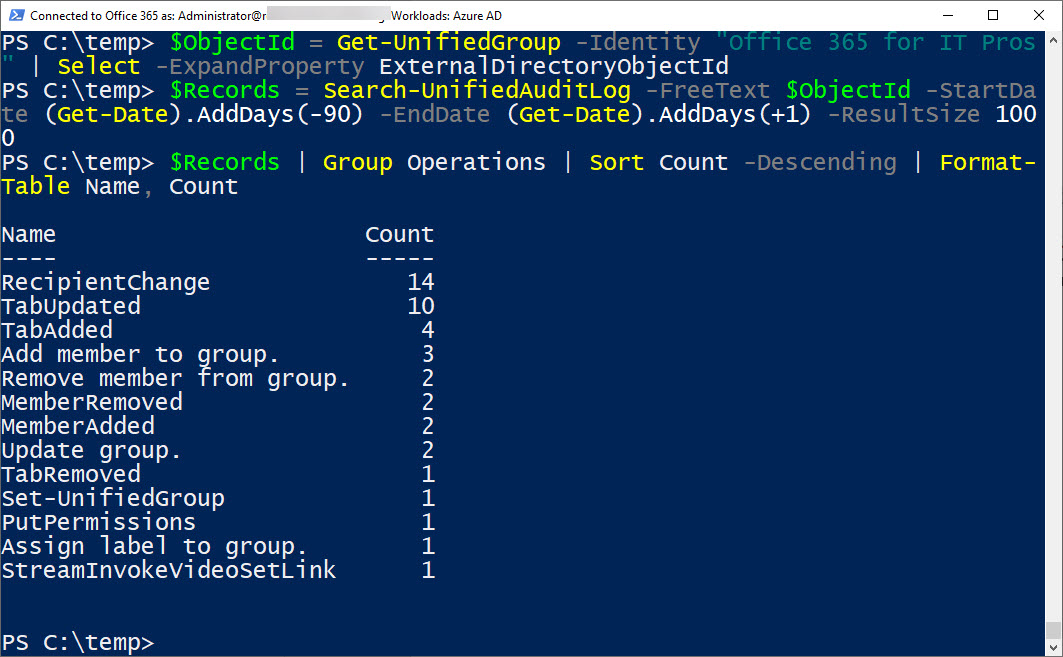Image resolution: width=1063 pixels, height=657 pixels.
Task: Maximize the PowerShell window
Action: point(993,16)
